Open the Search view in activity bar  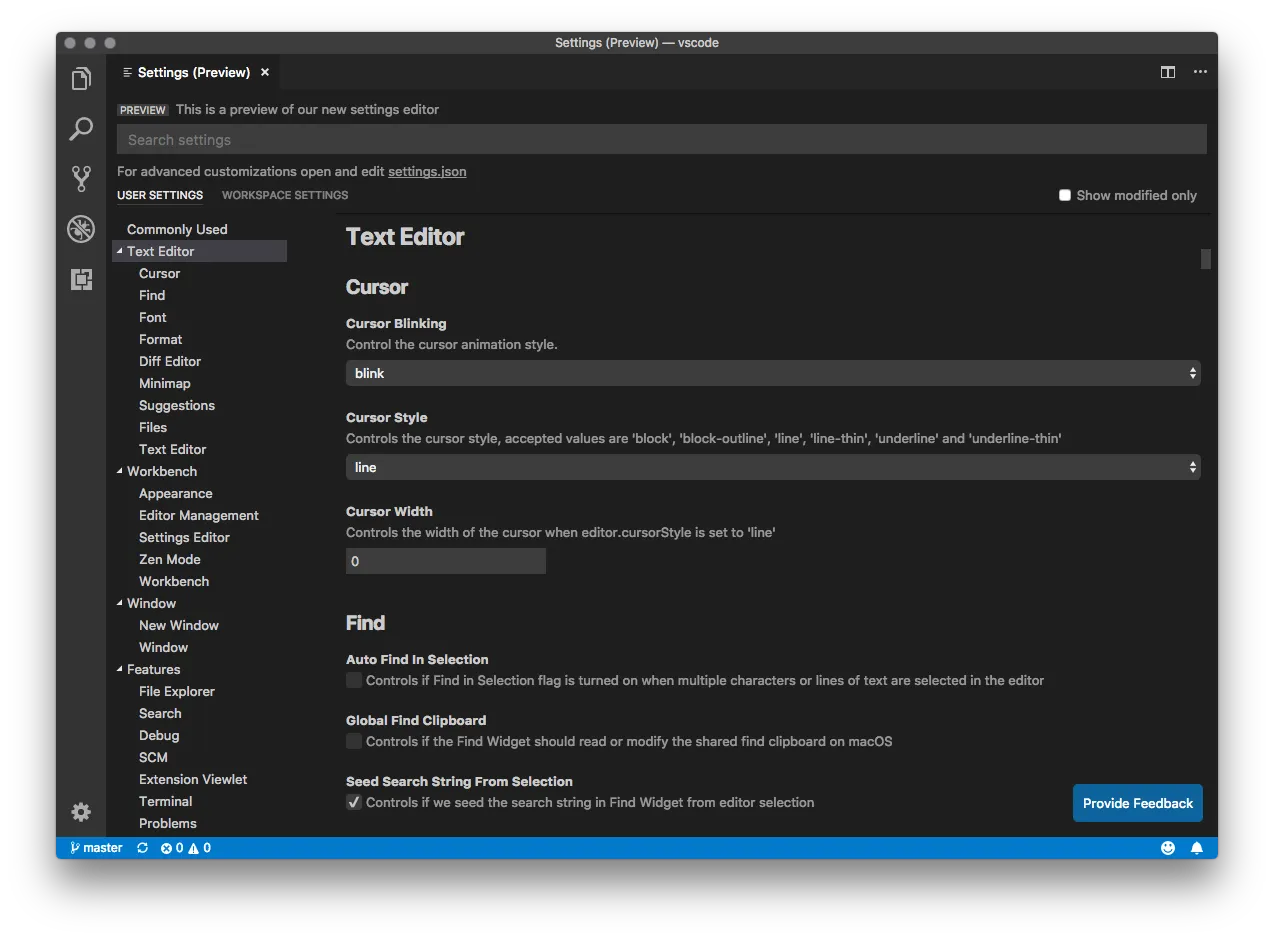[81, 129]
